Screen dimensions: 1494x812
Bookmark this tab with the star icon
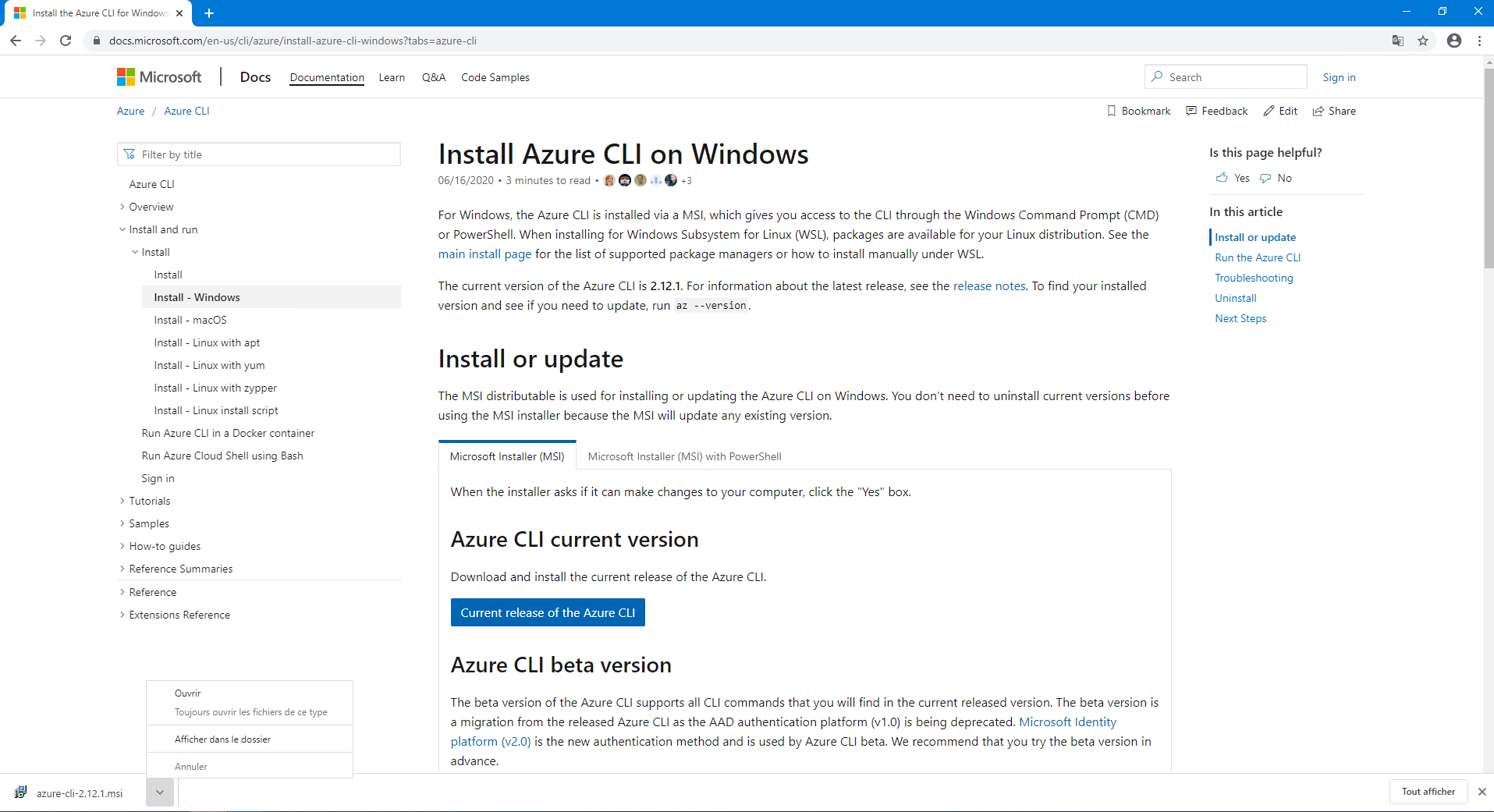click(1423, 41)
